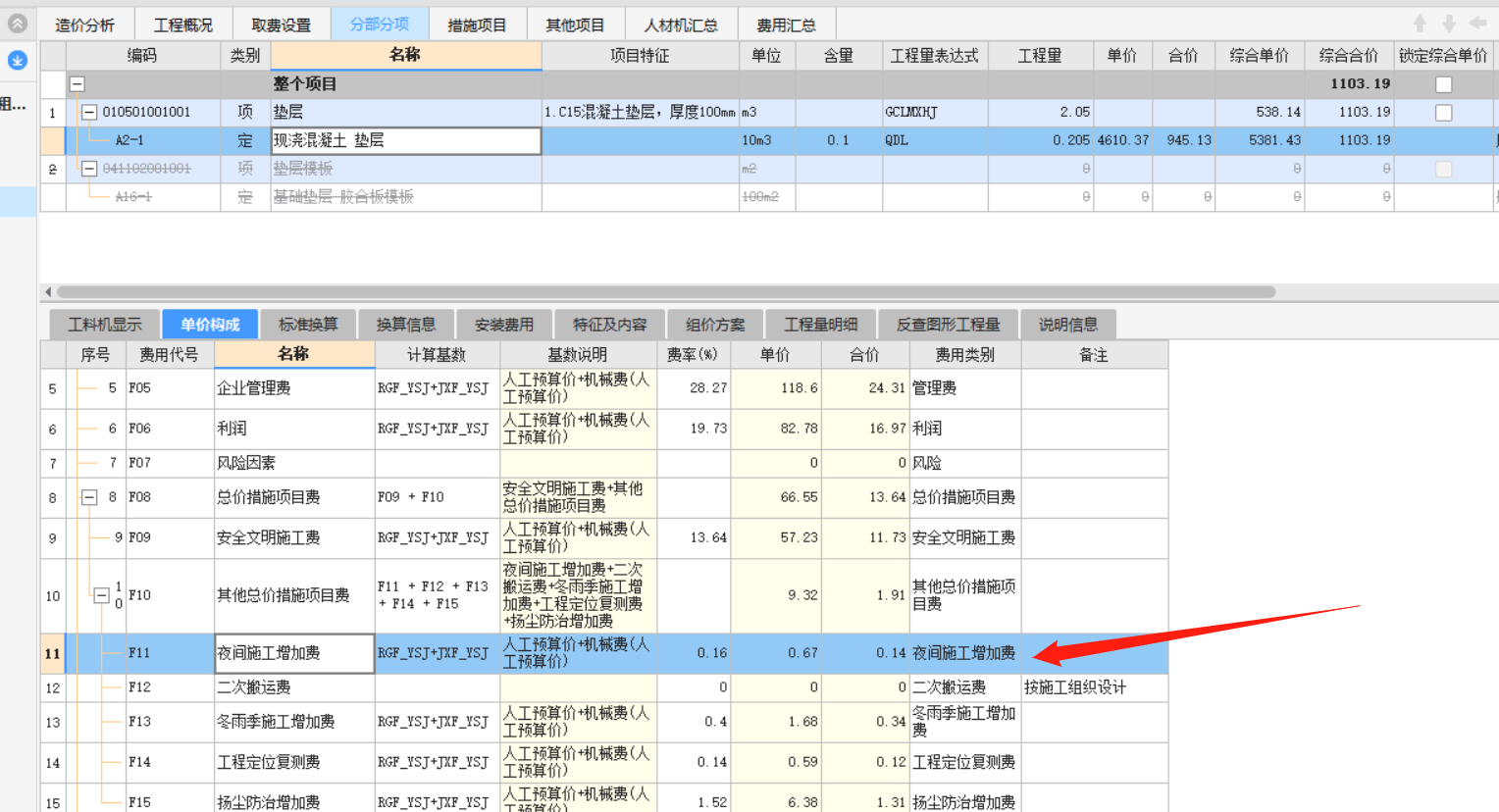Open the 安装费用 lower tab

[504, 325]
